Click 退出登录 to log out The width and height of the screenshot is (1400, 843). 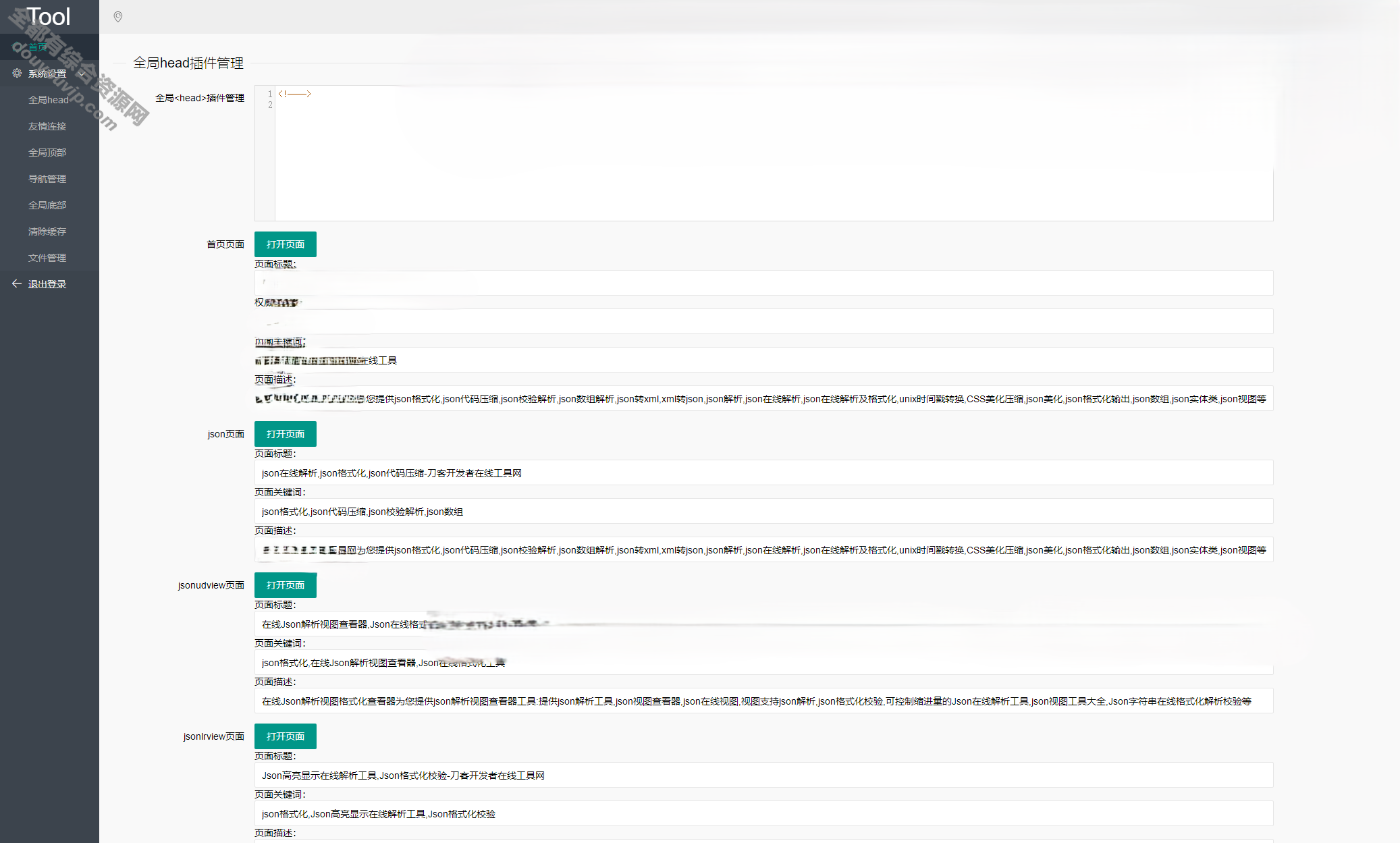tap(49, 284)
